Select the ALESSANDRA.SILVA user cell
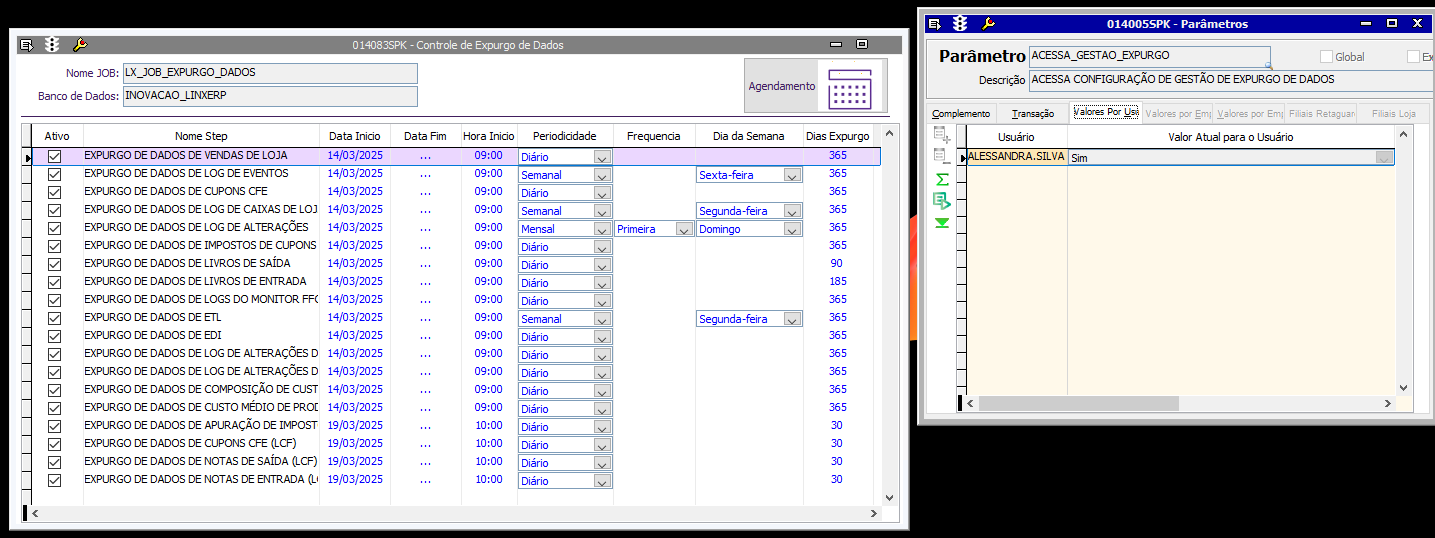 (1016, 157)
